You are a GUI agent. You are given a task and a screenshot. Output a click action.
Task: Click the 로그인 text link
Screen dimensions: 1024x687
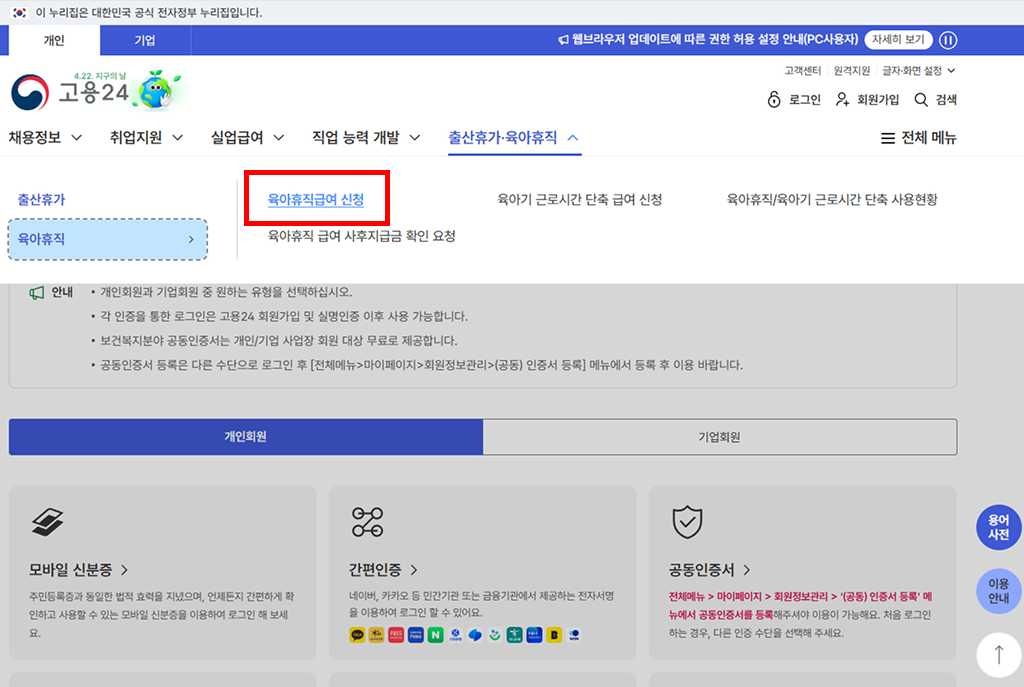(805, 99)
